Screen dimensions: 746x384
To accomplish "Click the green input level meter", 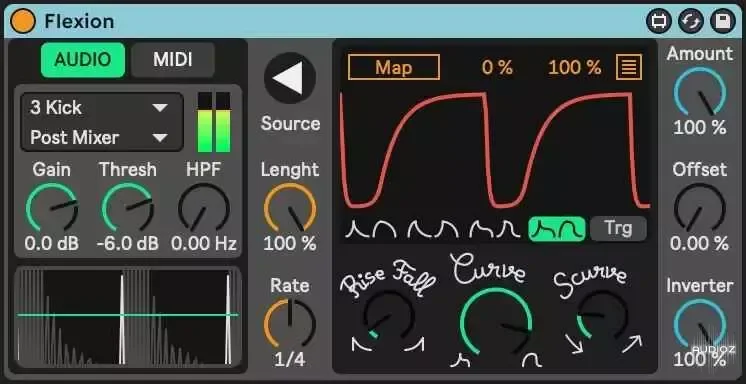I will point(214,122).
